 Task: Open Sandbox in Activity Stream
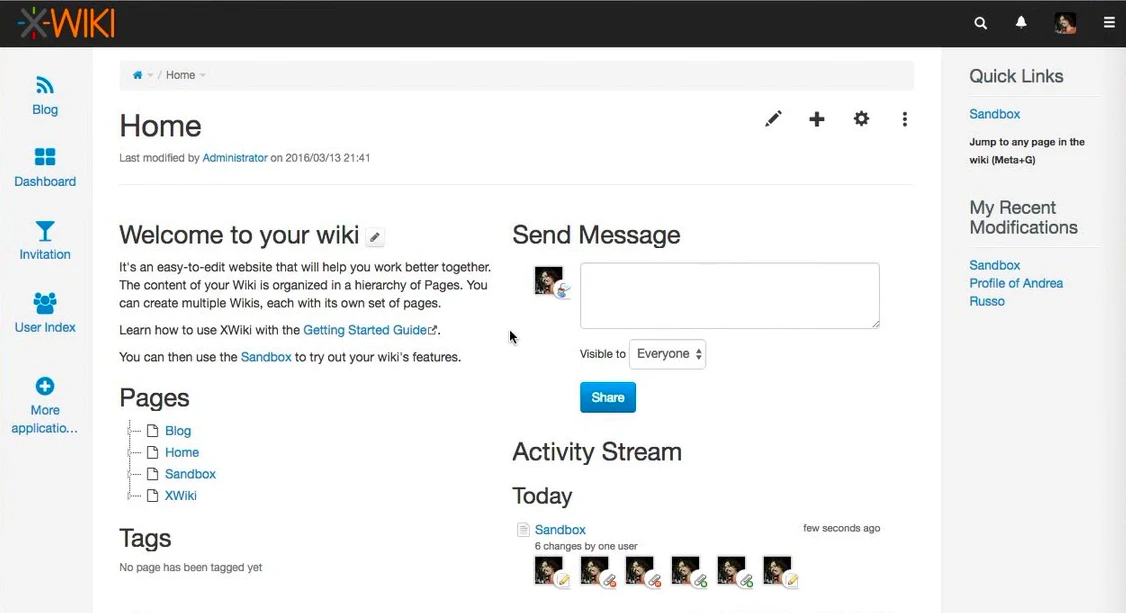[x=560, y=530]
